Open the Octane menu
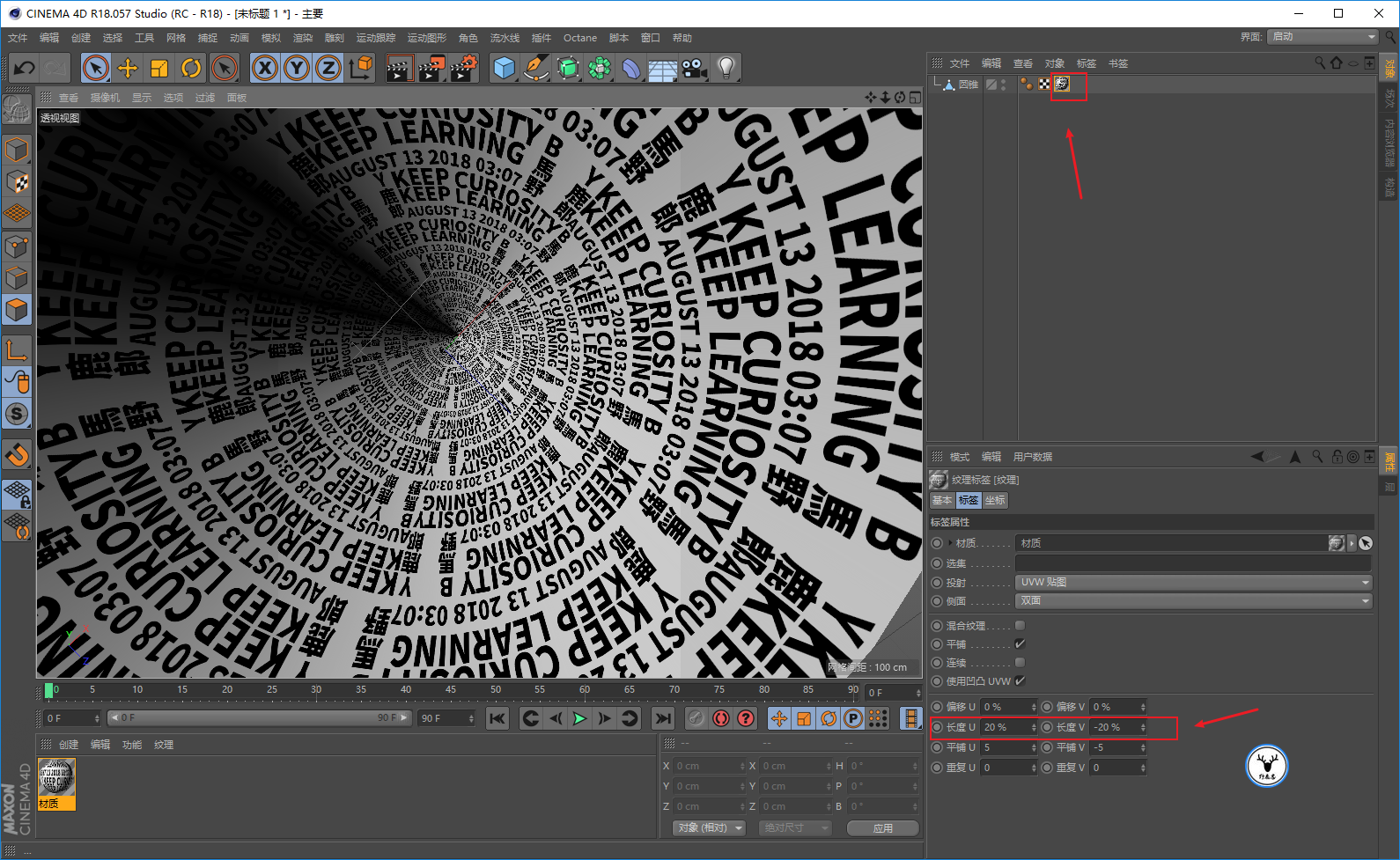This screenshot has height=860, width=1400. coord(580,38)
